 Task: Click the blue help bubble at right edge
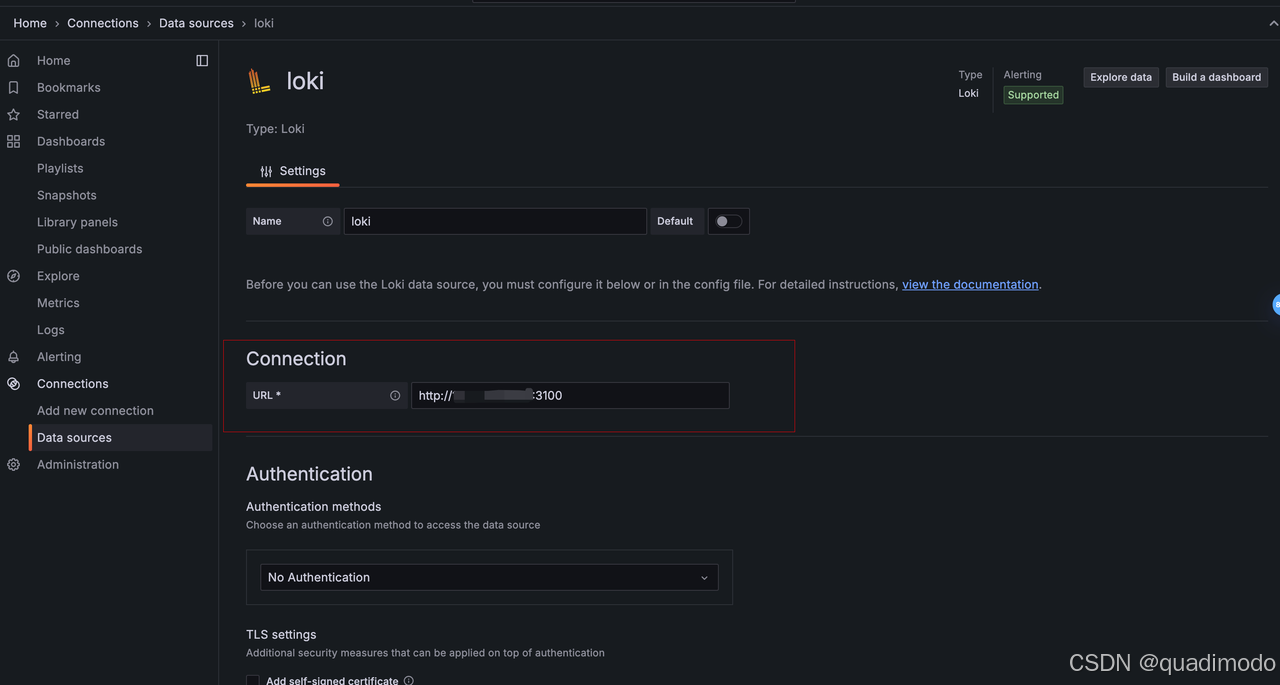tap(1276, 305)
